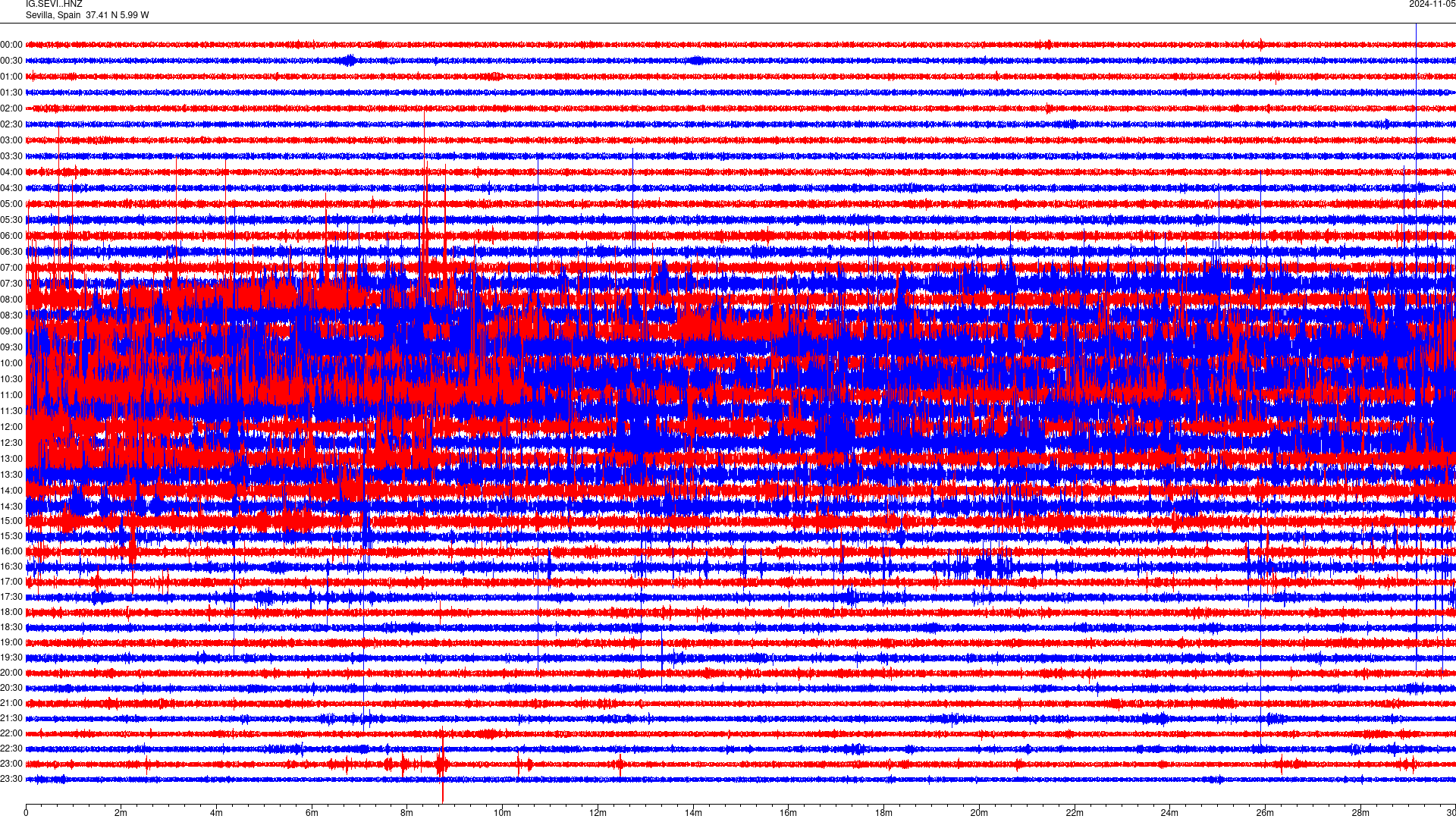Click the 2024-11-05 date label
This screenshot has width=1456, height=819.
tap(1432, 4)
